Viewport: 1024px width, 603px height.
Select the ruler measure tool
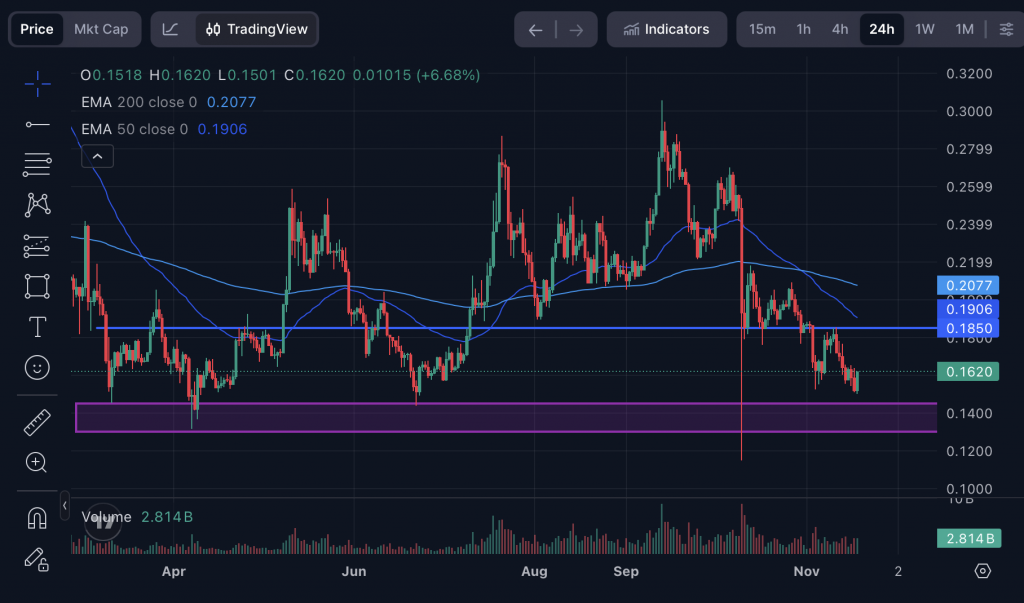(37, 422)
